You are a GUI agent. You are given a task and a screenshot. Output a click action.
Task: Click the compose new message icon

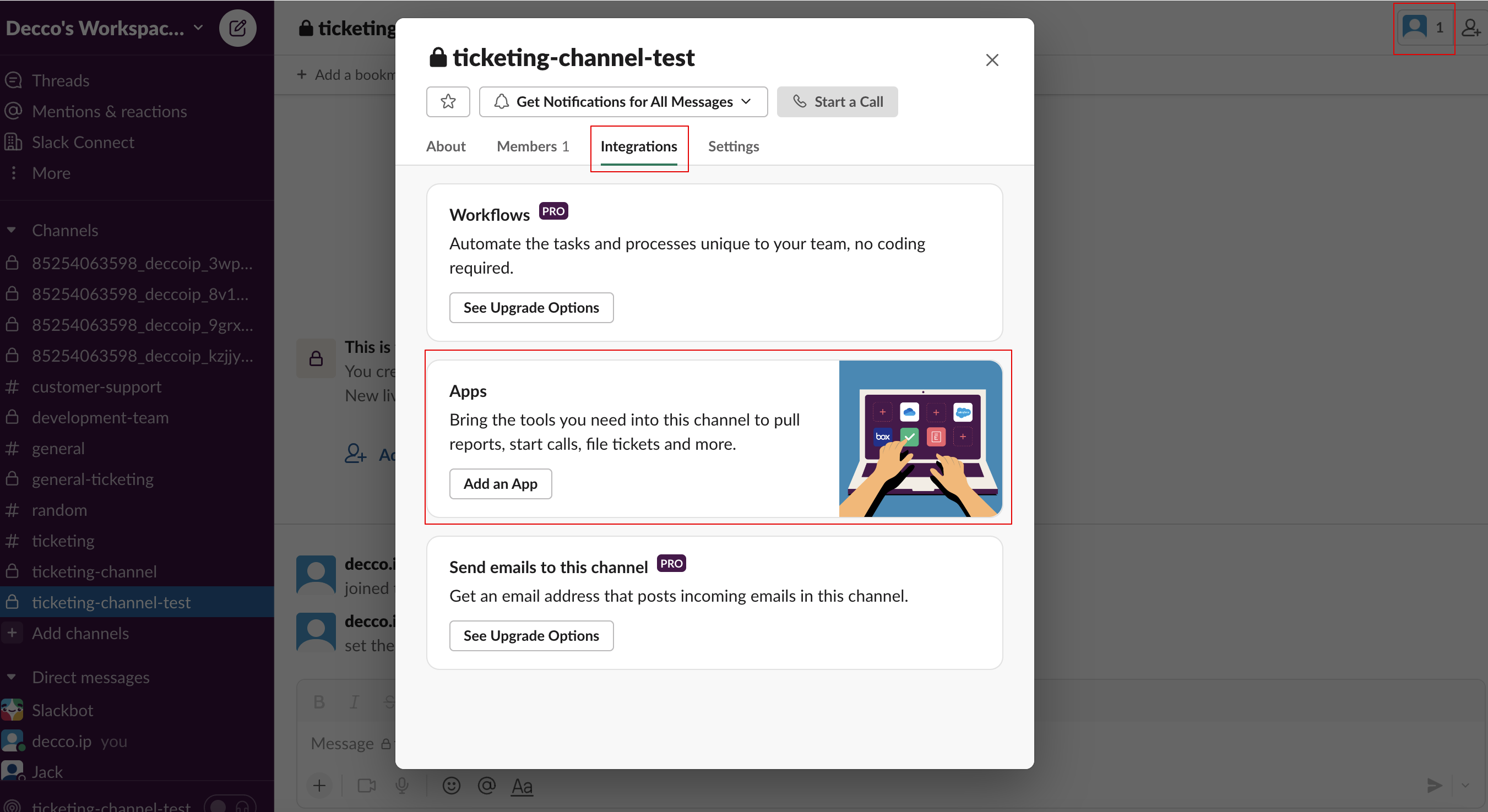pos(237,28)
